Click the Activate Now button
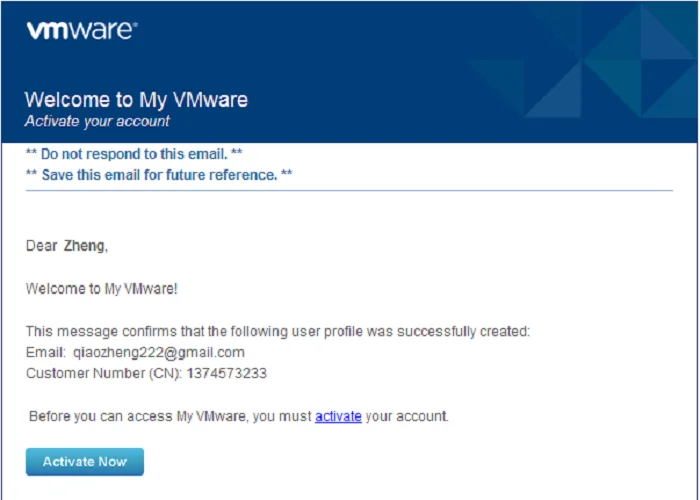Viewport: 700px width, 500px height. point(85,462)
